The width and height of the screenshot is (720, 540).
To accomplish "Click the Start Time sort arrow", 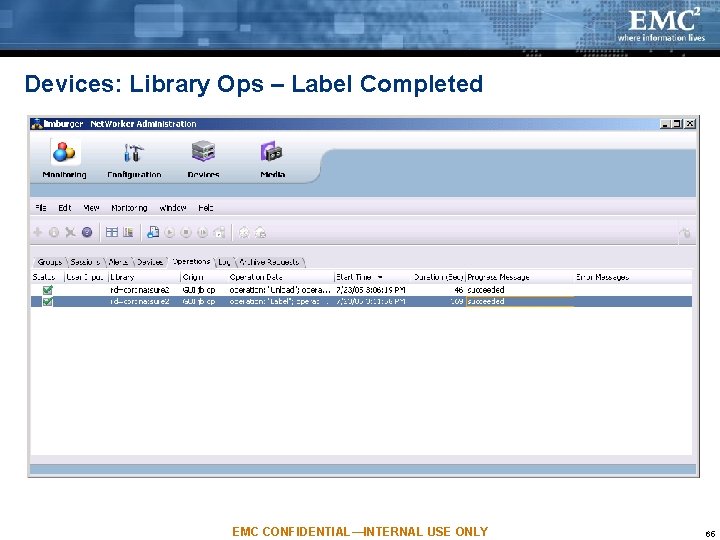I will 380,277.
